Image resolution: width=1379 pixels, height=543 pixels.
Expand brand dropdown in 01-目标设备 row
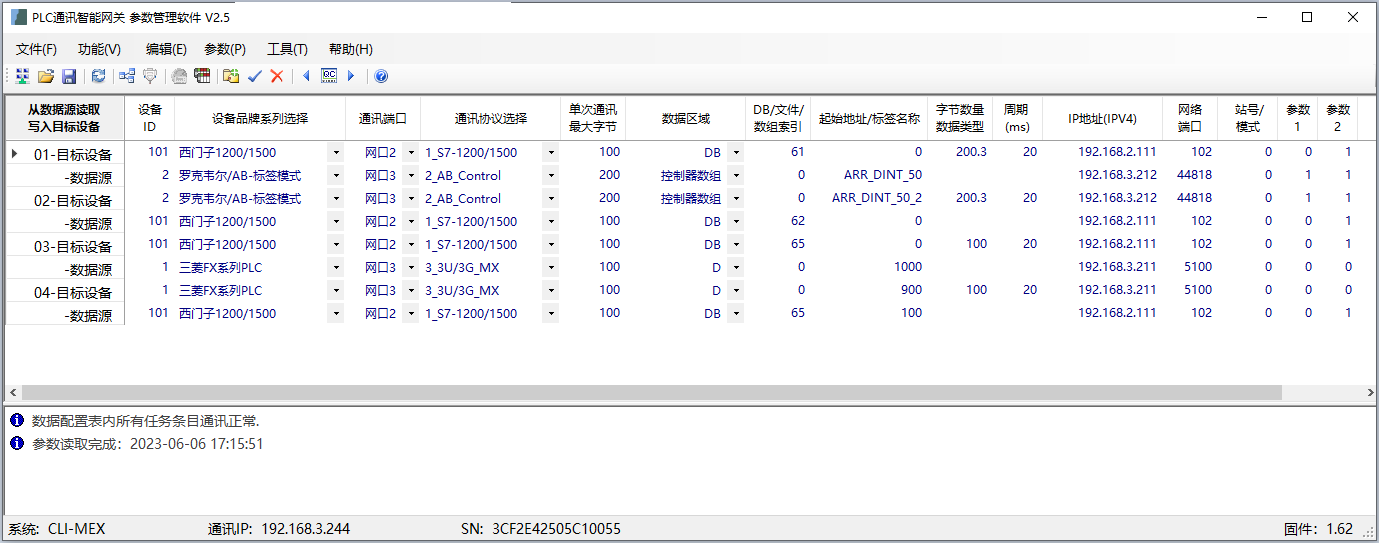pos(335,153)
